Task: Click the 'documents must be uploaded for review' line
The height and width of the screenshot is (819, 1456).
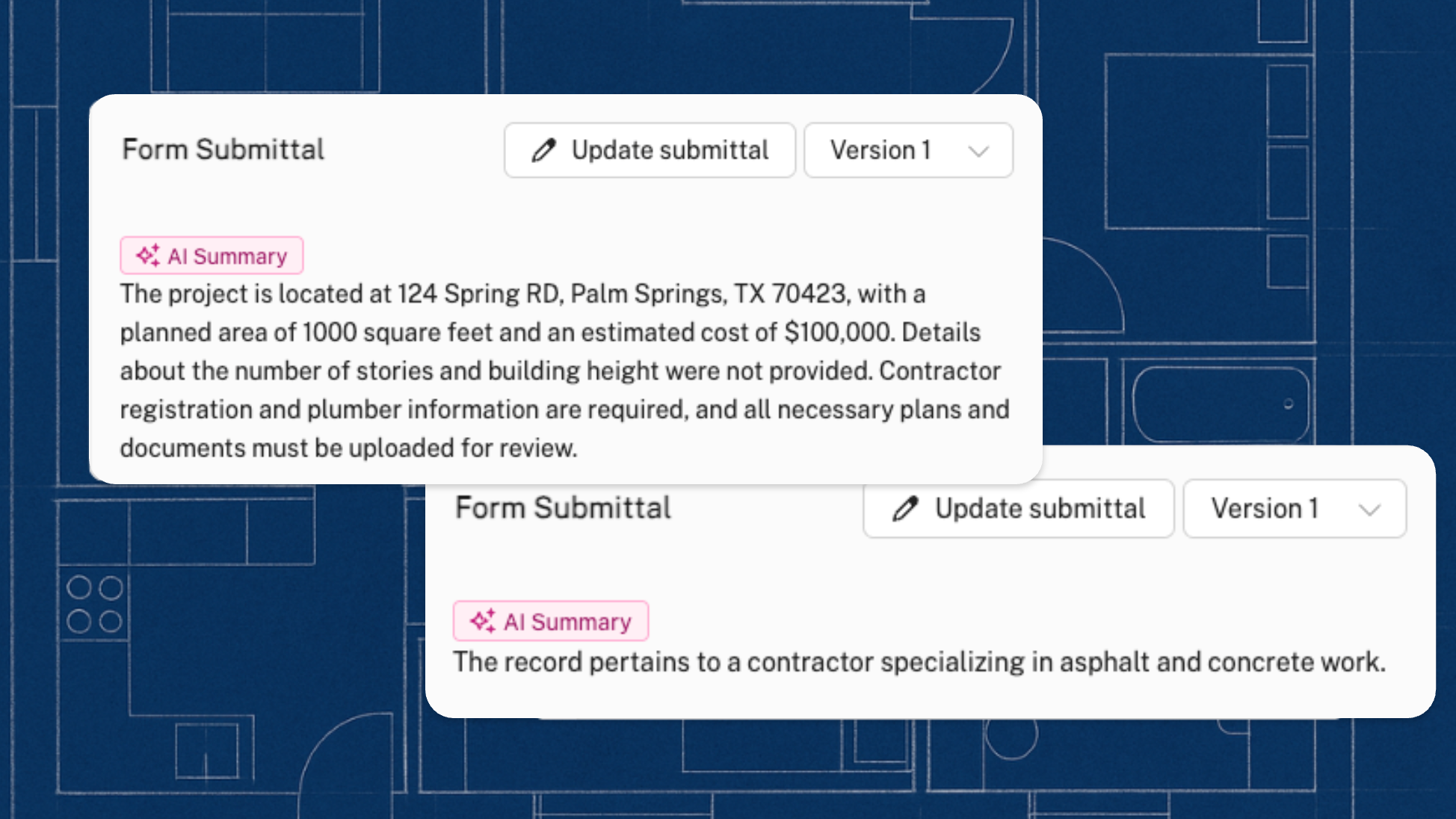Action: (348, 448)
